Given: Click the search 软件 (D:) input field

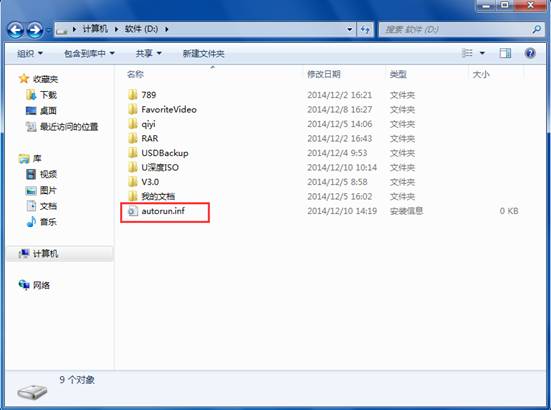Looking at the screenshot, I should [456, 30].
